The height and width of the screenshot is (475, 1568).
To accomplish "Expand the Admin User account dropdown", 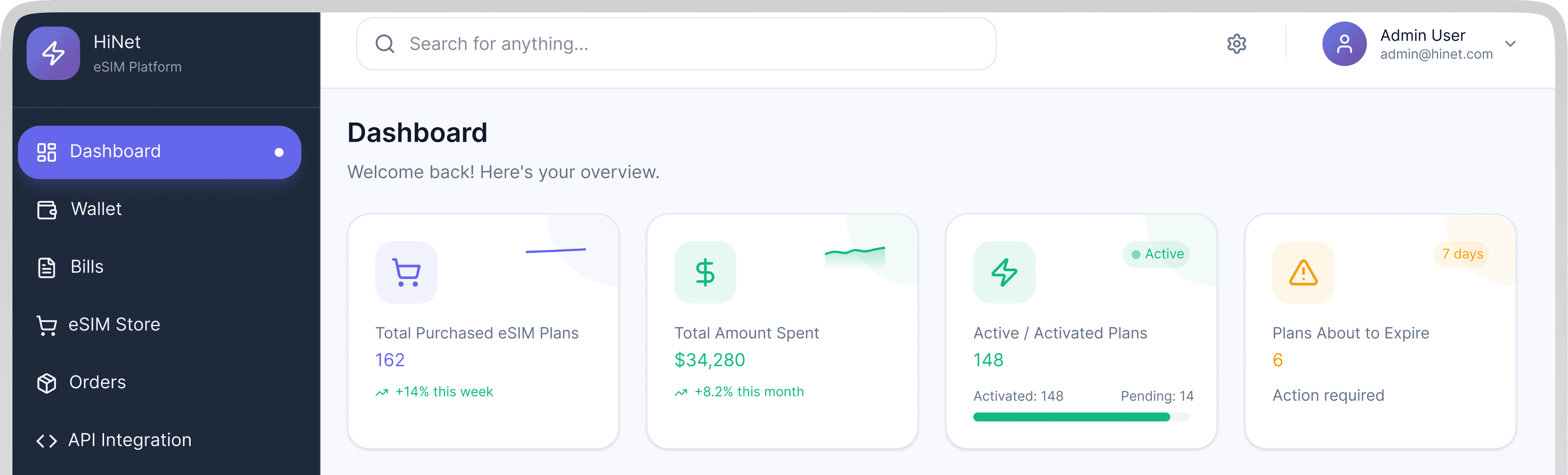I will [x=1511, y=43].
